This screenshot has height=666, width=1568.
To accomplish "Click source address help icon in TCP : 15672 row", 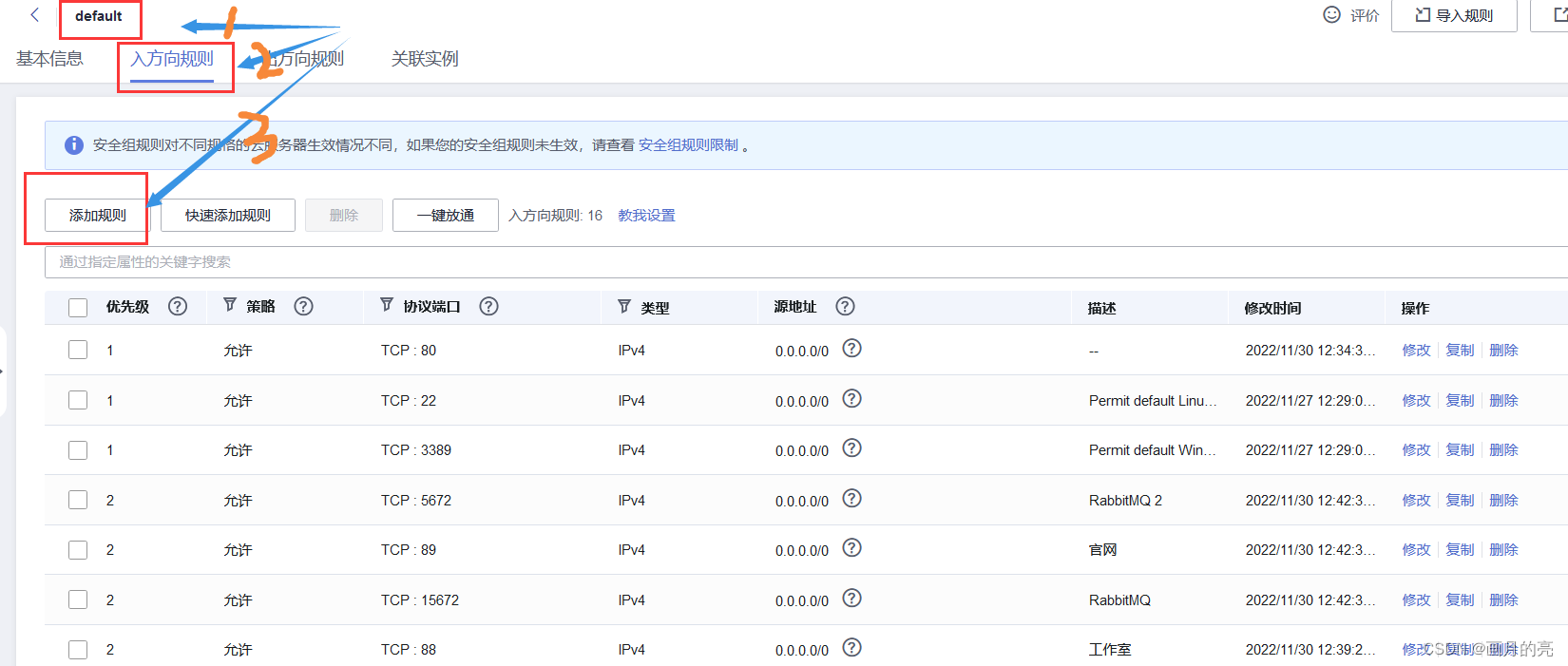I will (x=852, y=599).
